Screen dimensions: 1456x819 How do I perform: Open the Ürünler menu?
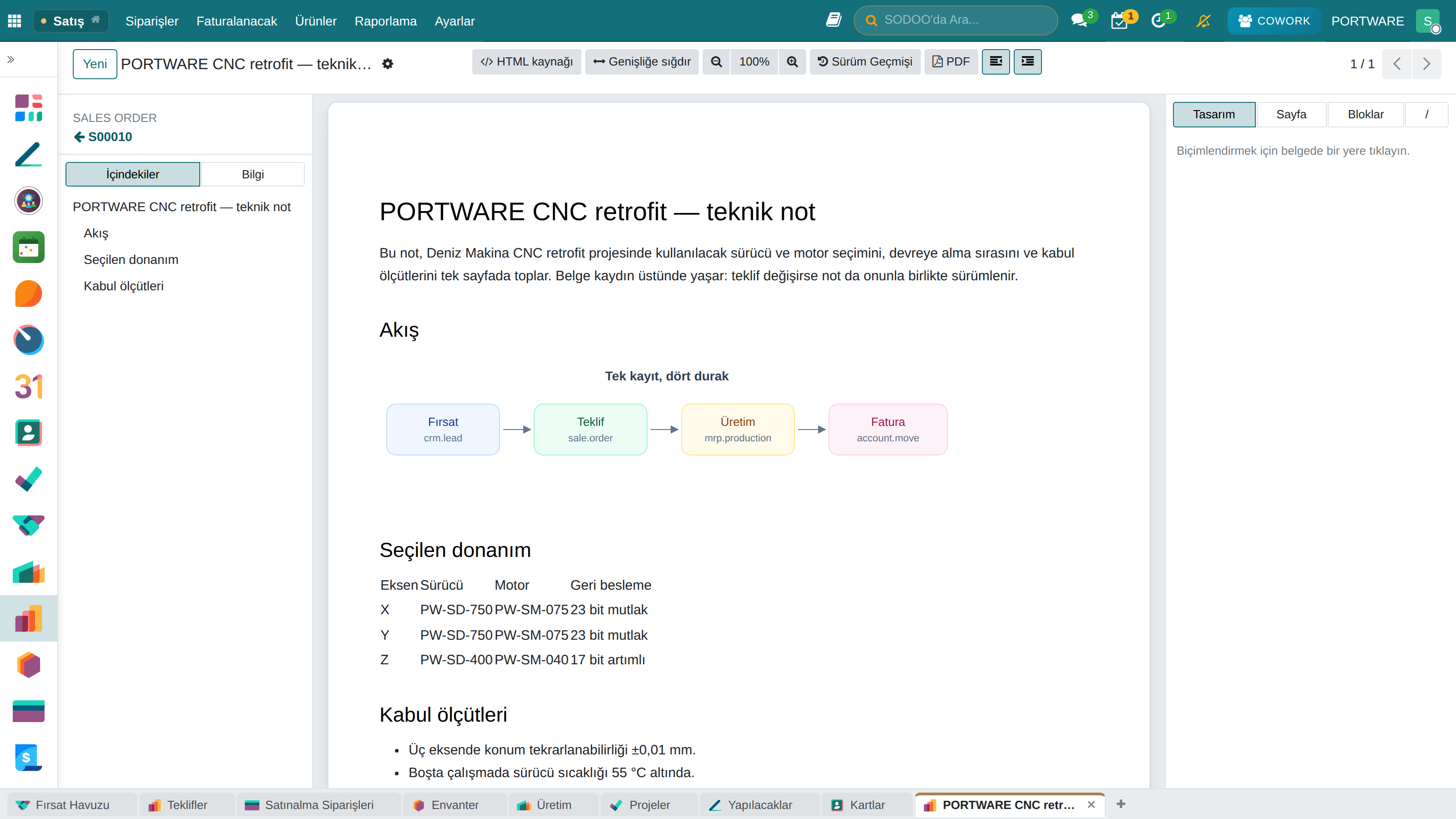tap(315, 21)
